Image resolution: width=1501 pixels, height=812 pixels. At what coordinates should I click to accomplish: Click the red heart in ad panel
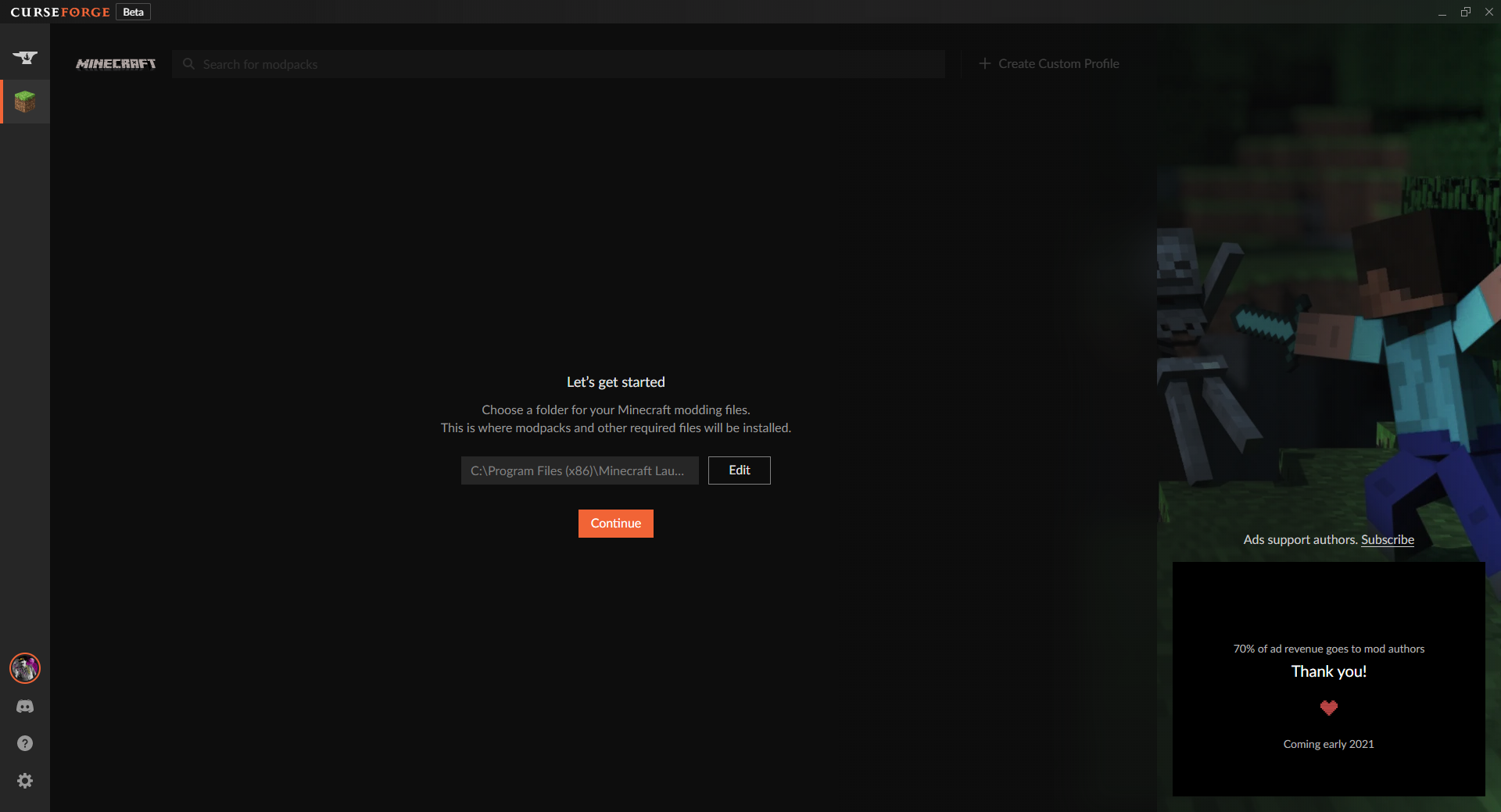pyautogui.click(x=1328, y=708)
